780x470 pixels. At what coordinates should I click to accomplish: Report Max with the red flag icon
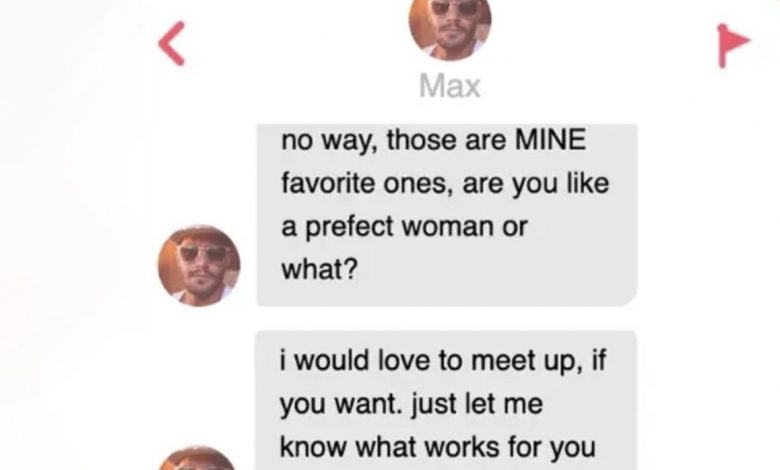(x=733, y=45)
